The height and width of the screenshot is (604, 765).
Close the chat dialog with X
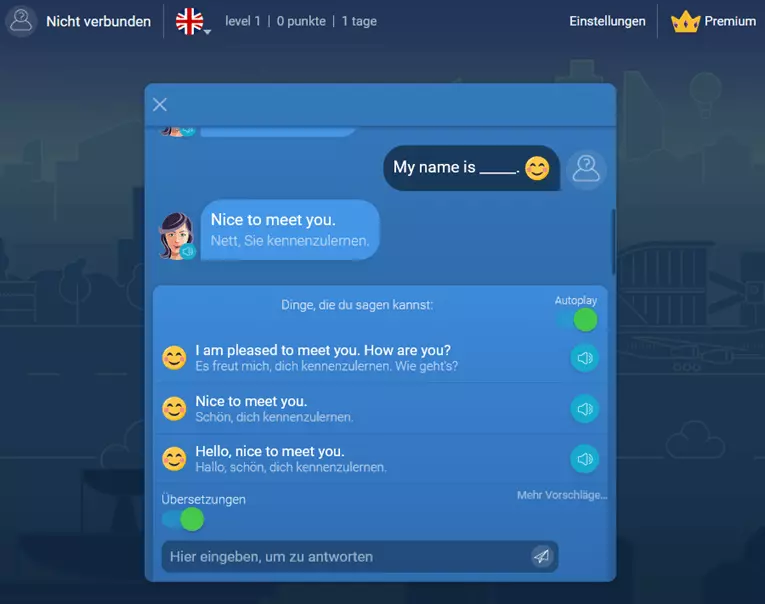coord(160,104)
